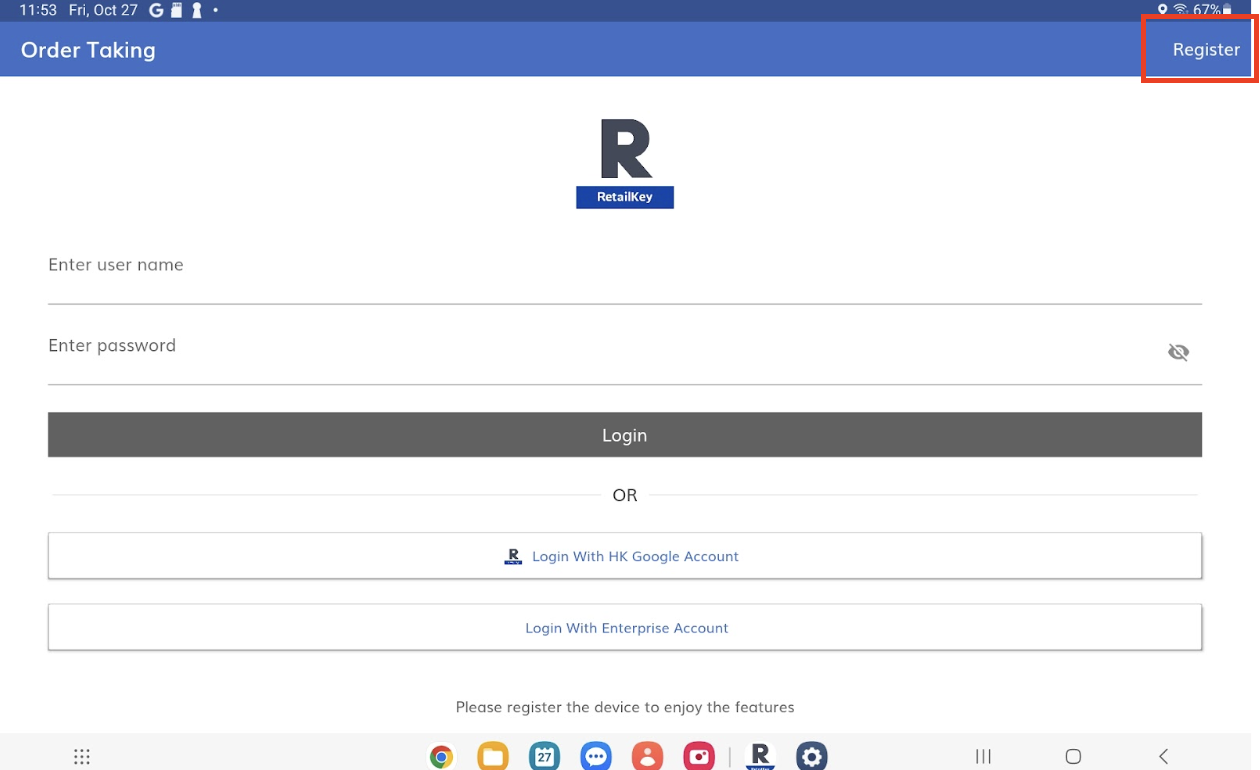Image resolution: width=1260 pixels, height=770 pixels.
Task: Click Register in the top bar
Action: coord(1205,49)
